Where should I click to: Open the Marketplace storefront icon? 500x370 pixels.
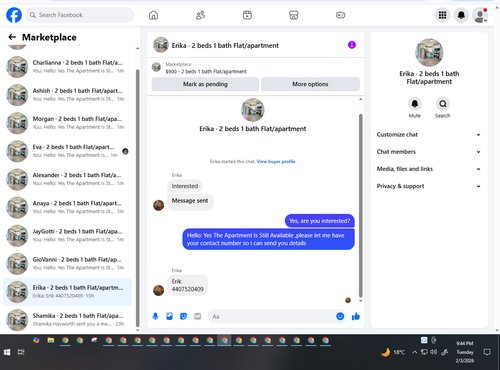pos(294,15)
